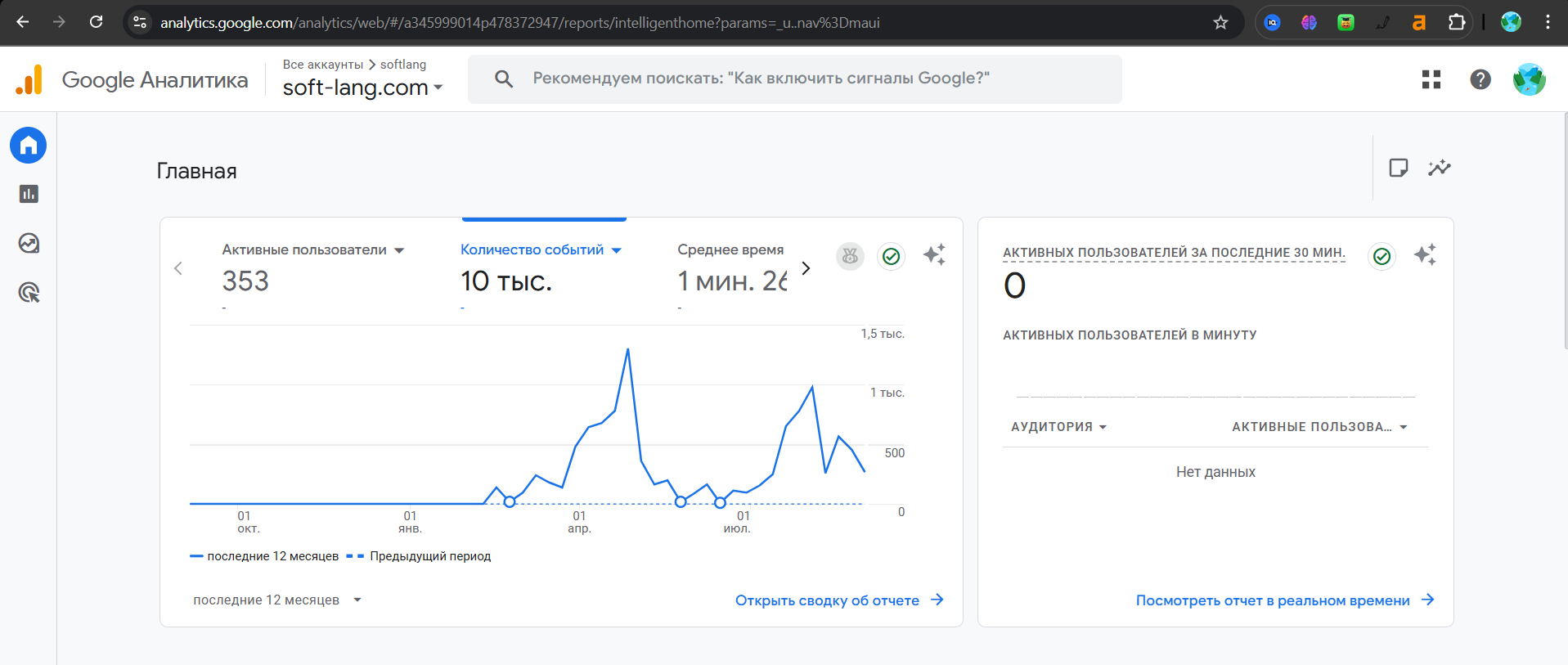Click into the Analytics search field
1568x665 pixels.
pyautogui.click(x=794, y=79)
